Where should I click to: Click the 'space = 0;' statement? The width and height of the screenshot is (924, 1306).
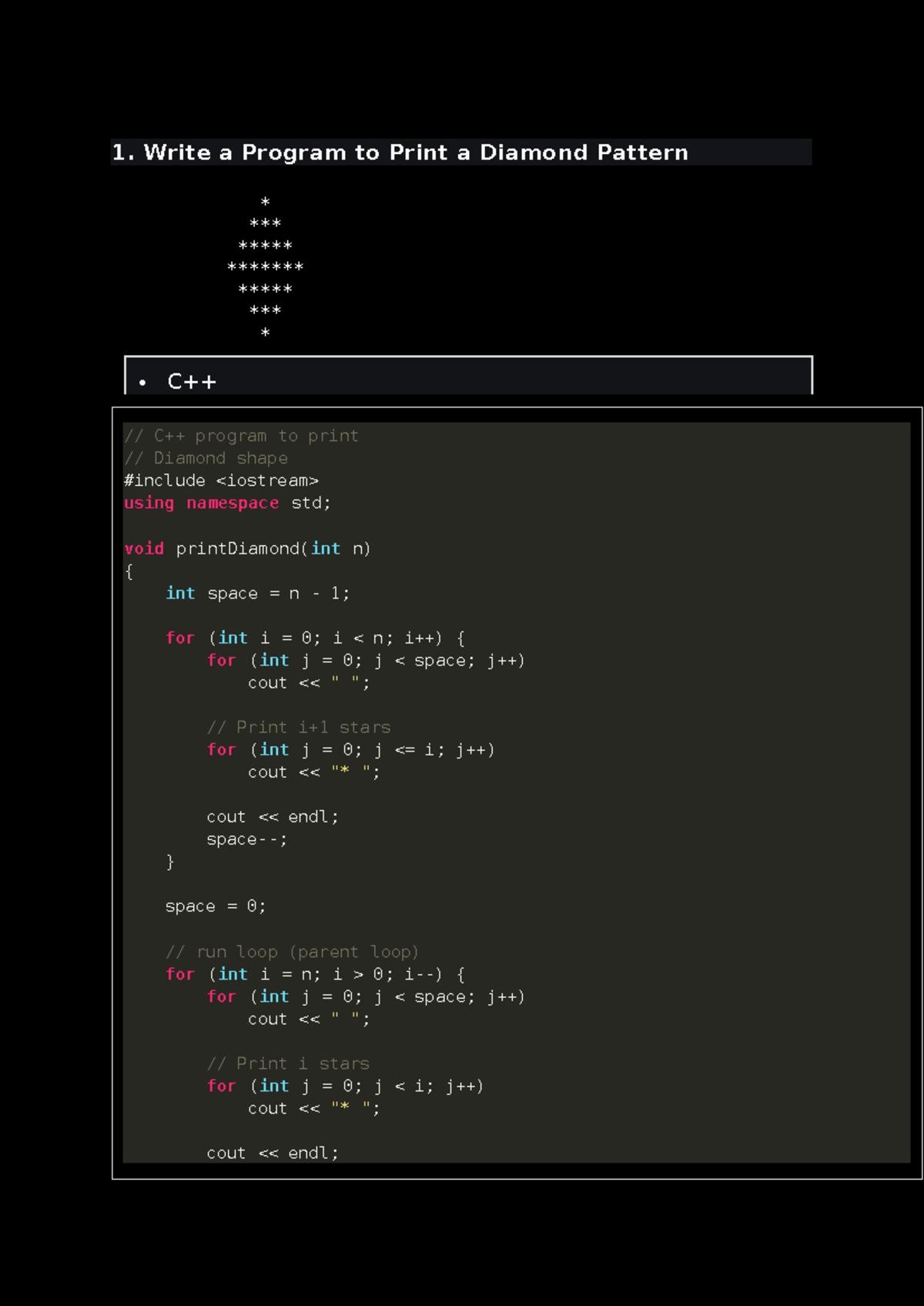[216, 906]
